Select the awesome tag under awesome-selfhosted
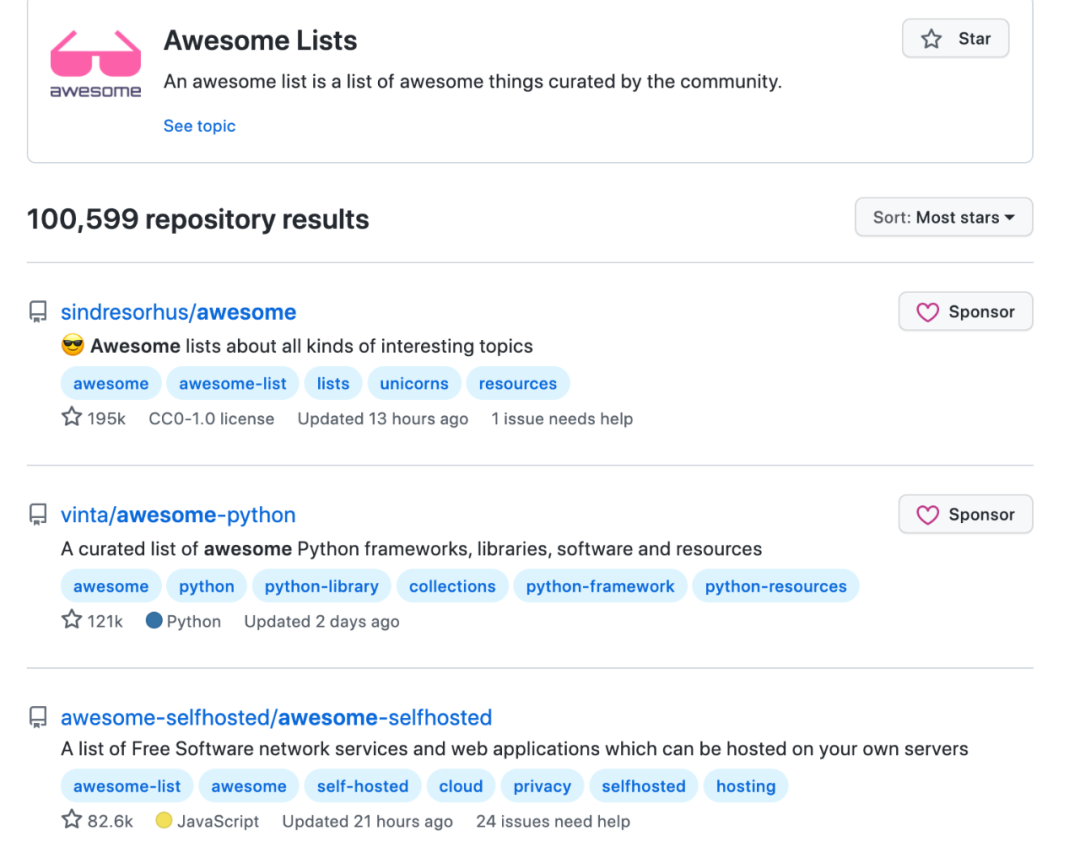The image size is (1080, 847). point(249,786)
